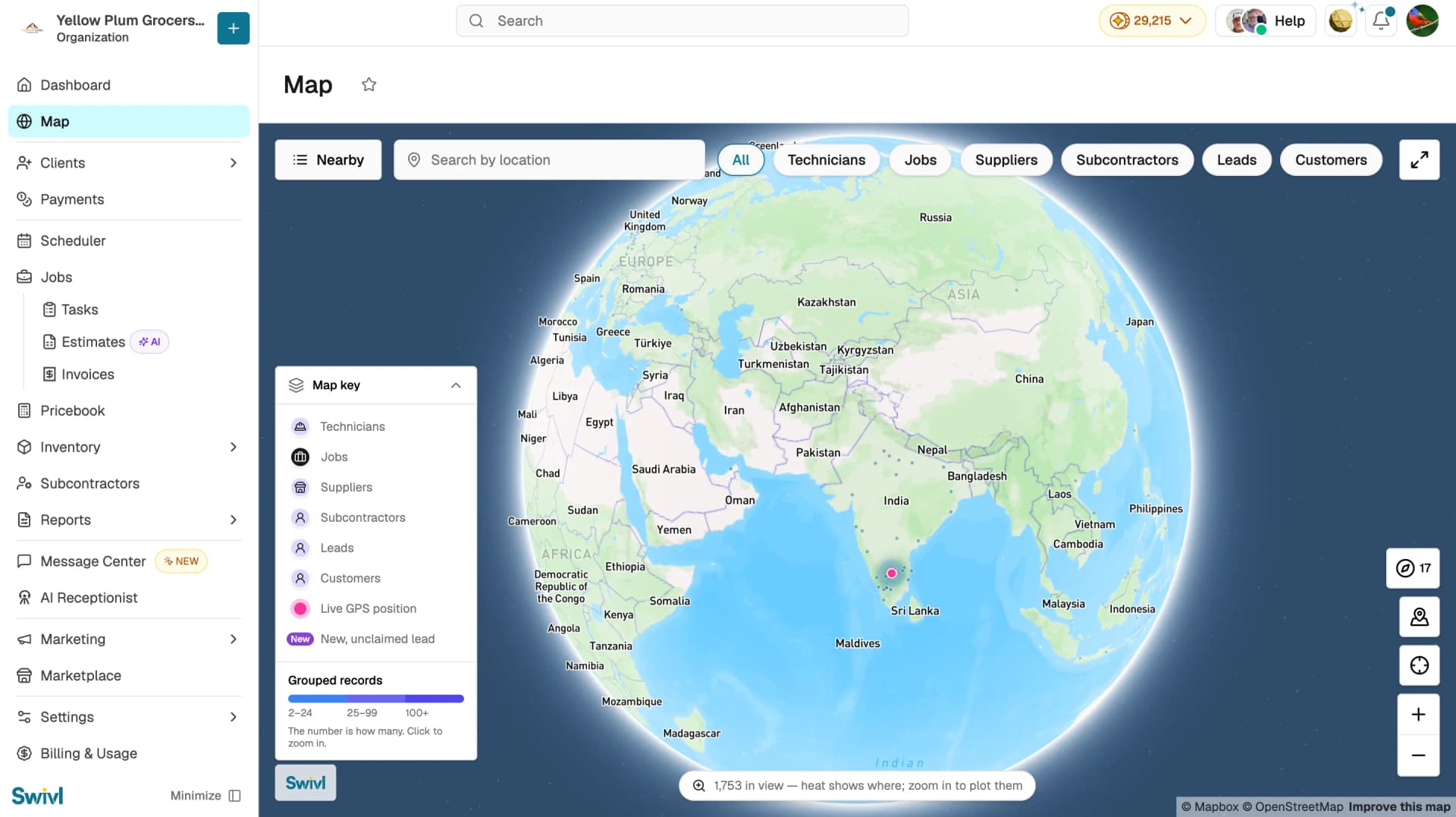The height and width of the screenshot is (817, 1456).
Task: Open the Nearby list button
Action: click(328, 160)
